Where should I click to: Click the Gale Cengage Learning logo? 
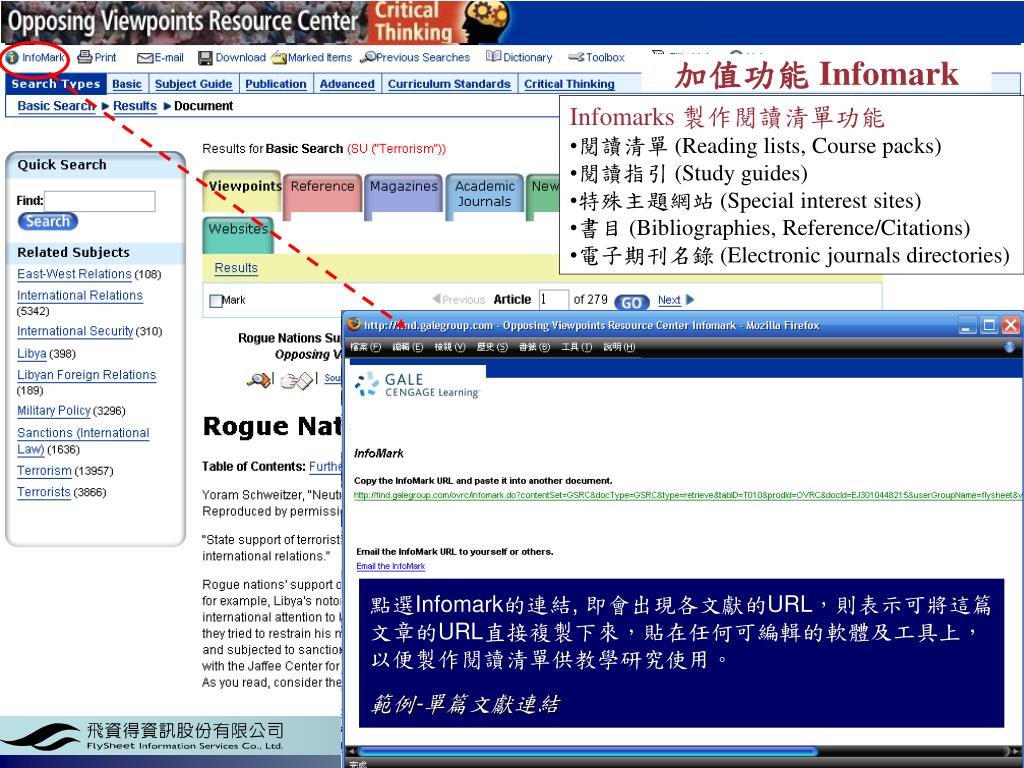point(417,385)
